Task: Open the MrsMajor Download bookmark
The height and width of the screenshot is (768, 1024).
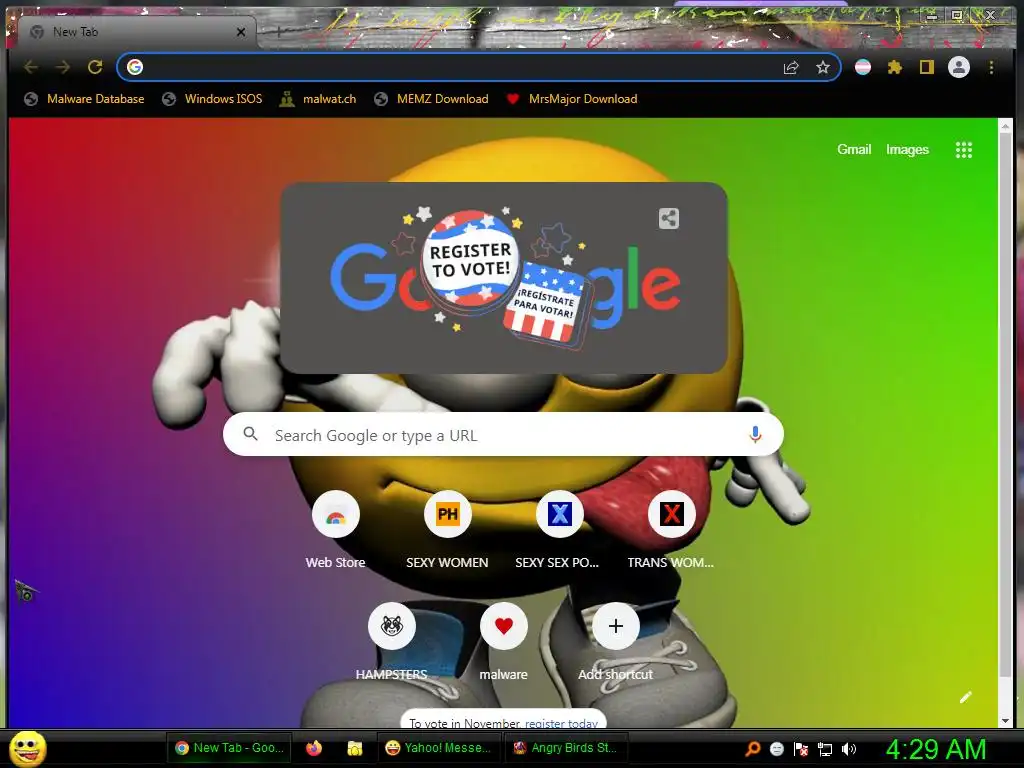Action: (572, 99)
